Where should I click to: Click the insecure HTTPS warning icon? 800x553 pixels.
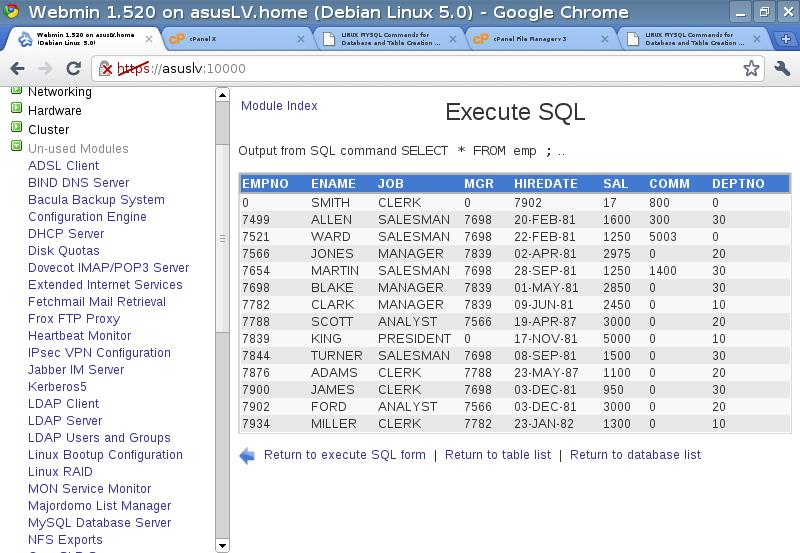click(x=106, y=69)
